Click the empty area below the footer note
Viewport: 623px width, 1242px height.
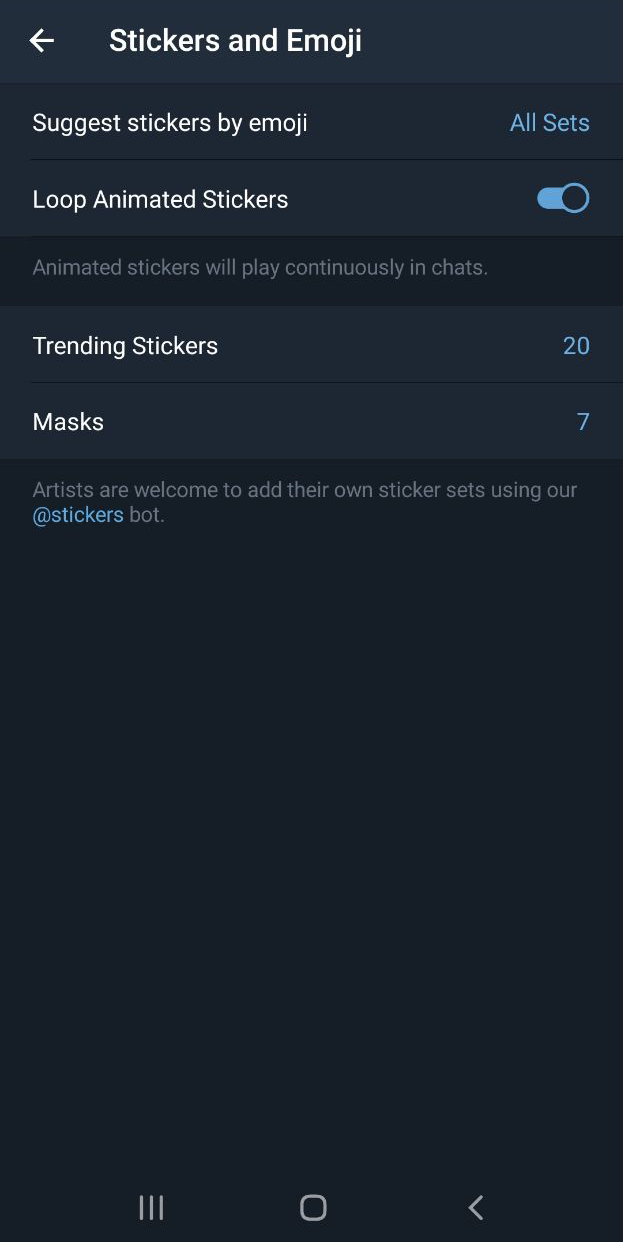click(311, 800)
